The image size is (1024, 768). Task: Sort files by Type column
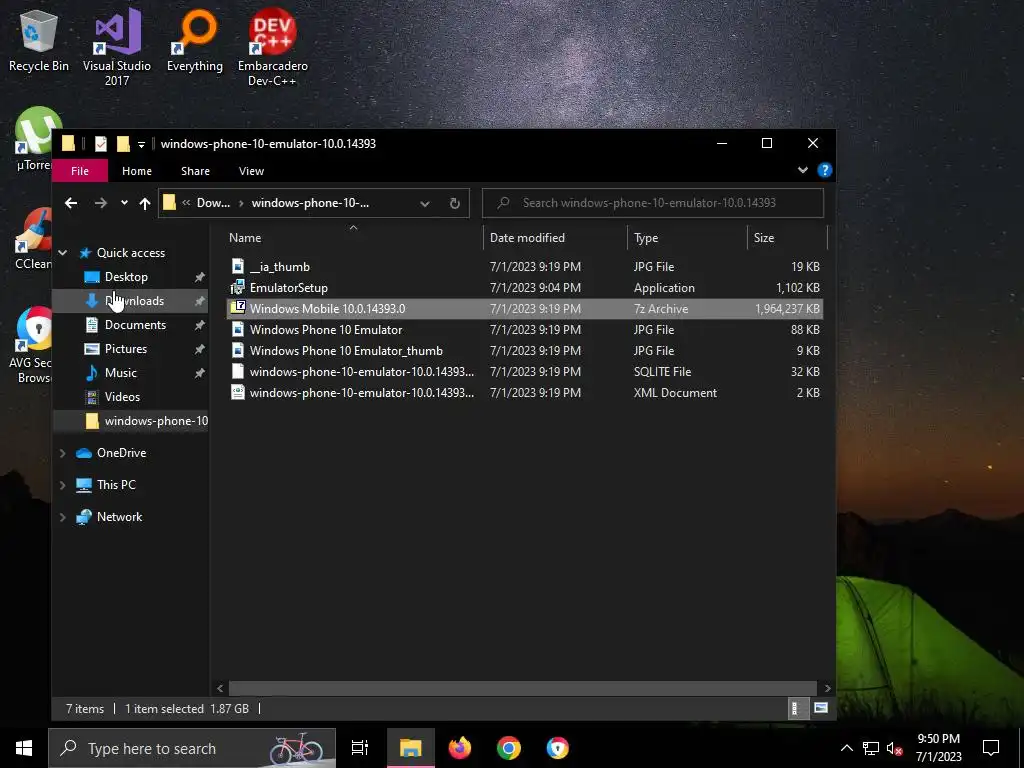pos(646,238)
